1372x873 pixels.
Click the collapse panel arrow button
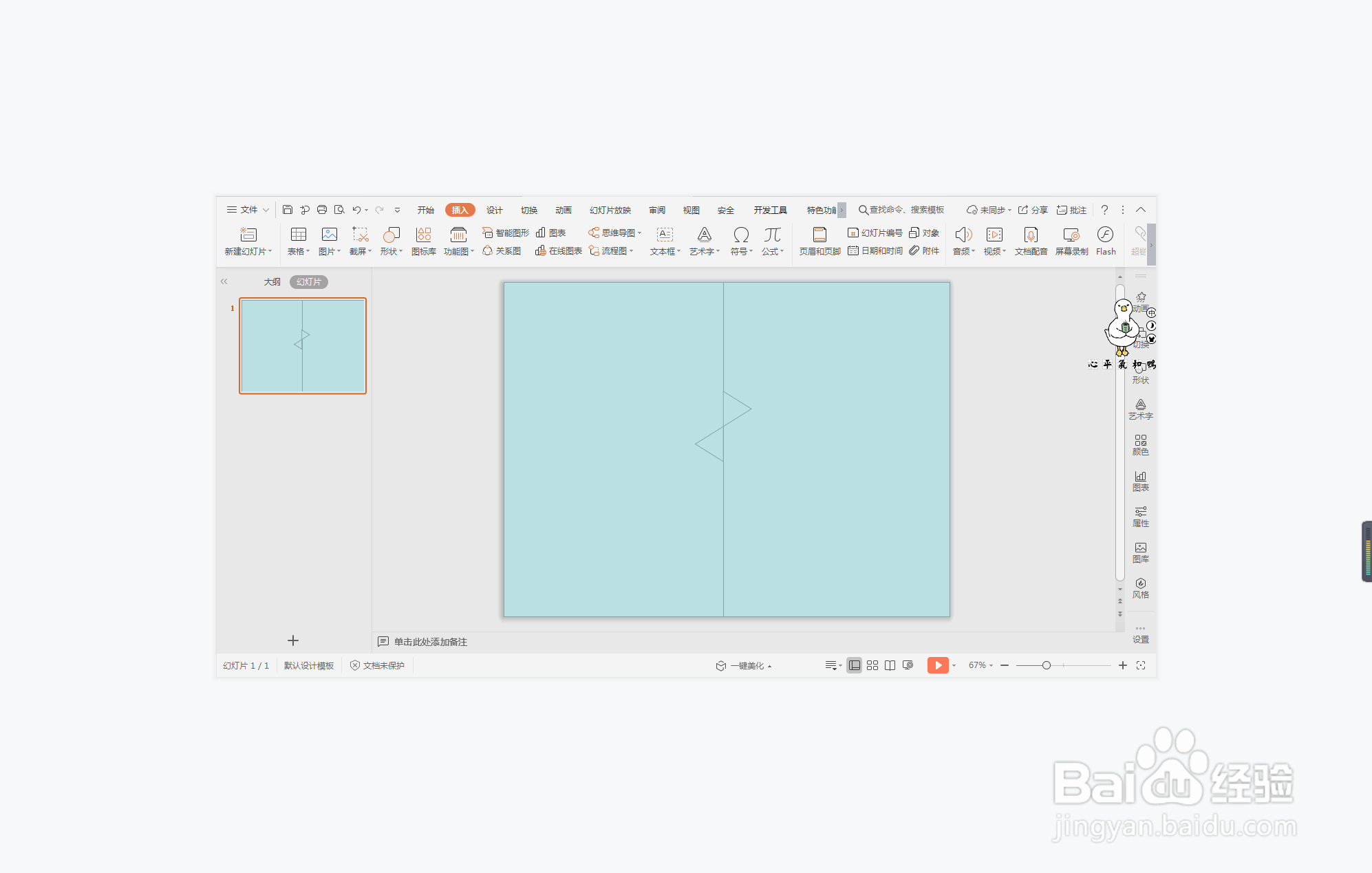[224, 282]
